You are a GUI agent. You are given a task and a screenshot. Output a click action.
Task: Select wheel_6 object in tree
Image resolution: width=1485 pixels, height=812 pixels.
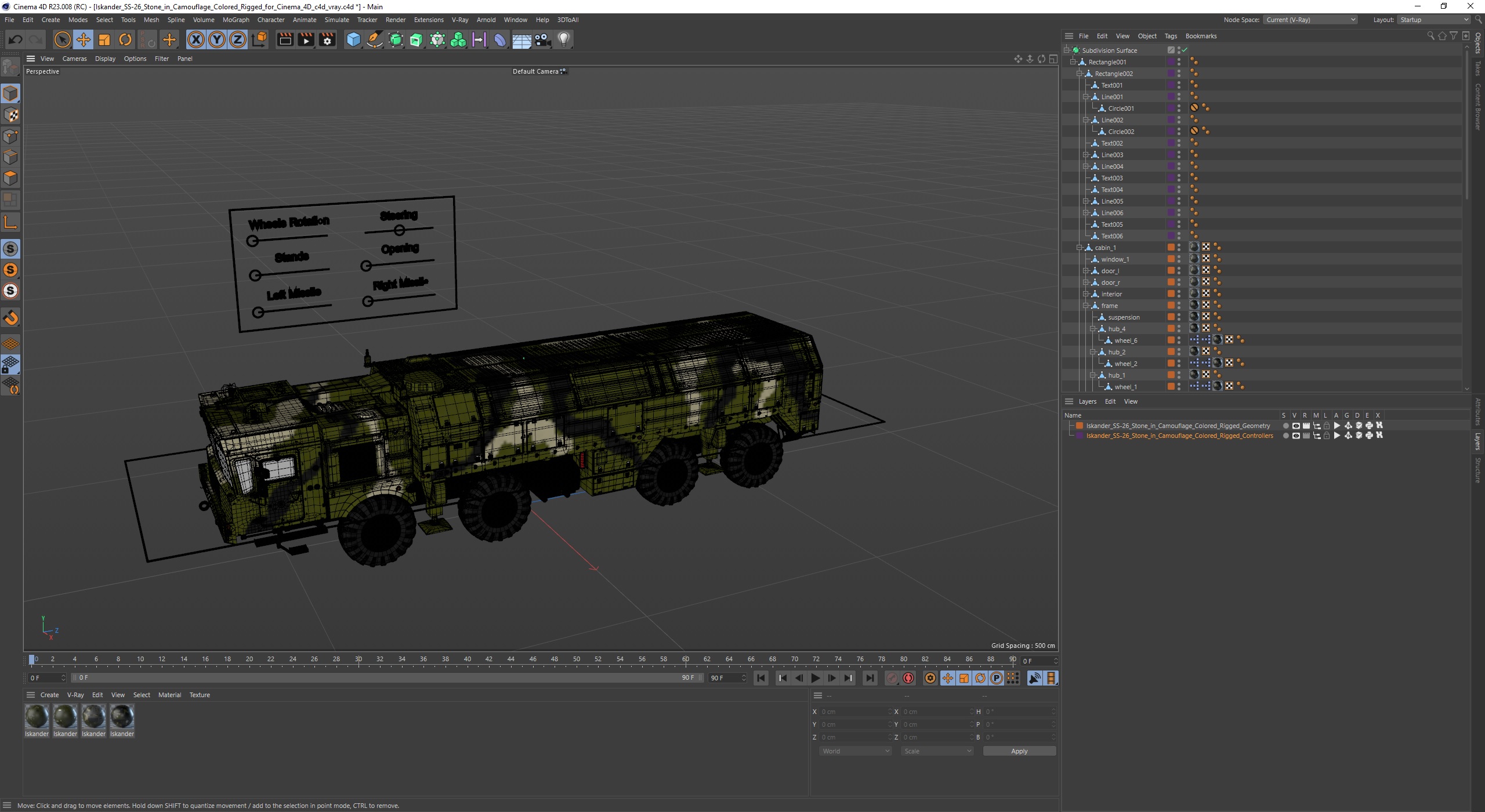click(1125, 340)
